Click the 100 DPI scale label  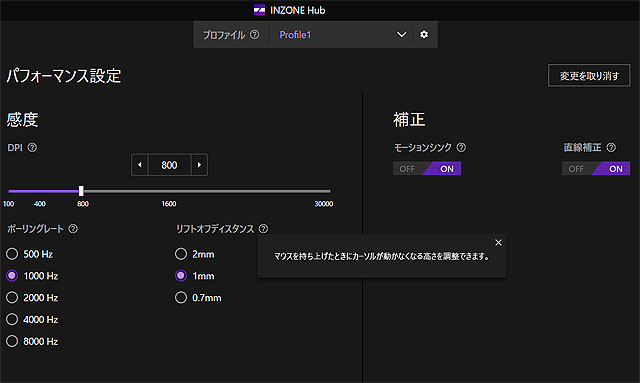click(9, 204)
